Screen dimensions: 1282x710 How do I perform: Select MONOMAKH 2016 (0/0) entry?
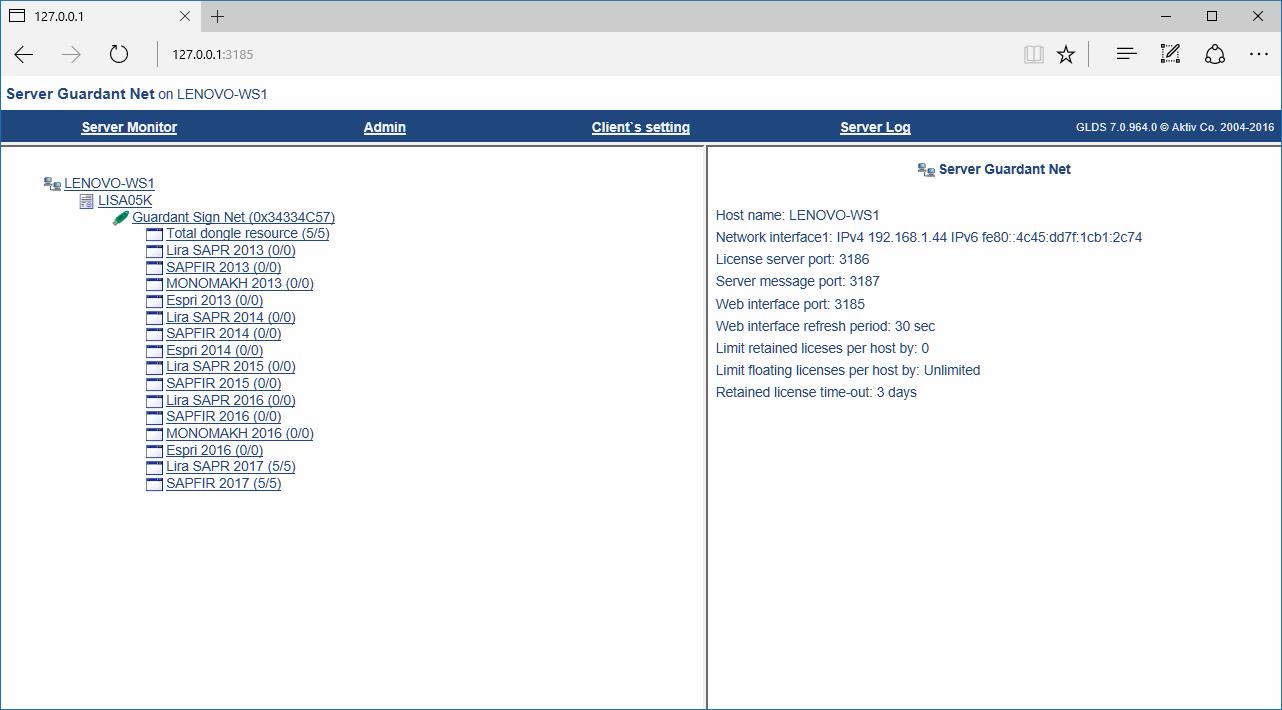pyautogui.click(x=239, y=434)
